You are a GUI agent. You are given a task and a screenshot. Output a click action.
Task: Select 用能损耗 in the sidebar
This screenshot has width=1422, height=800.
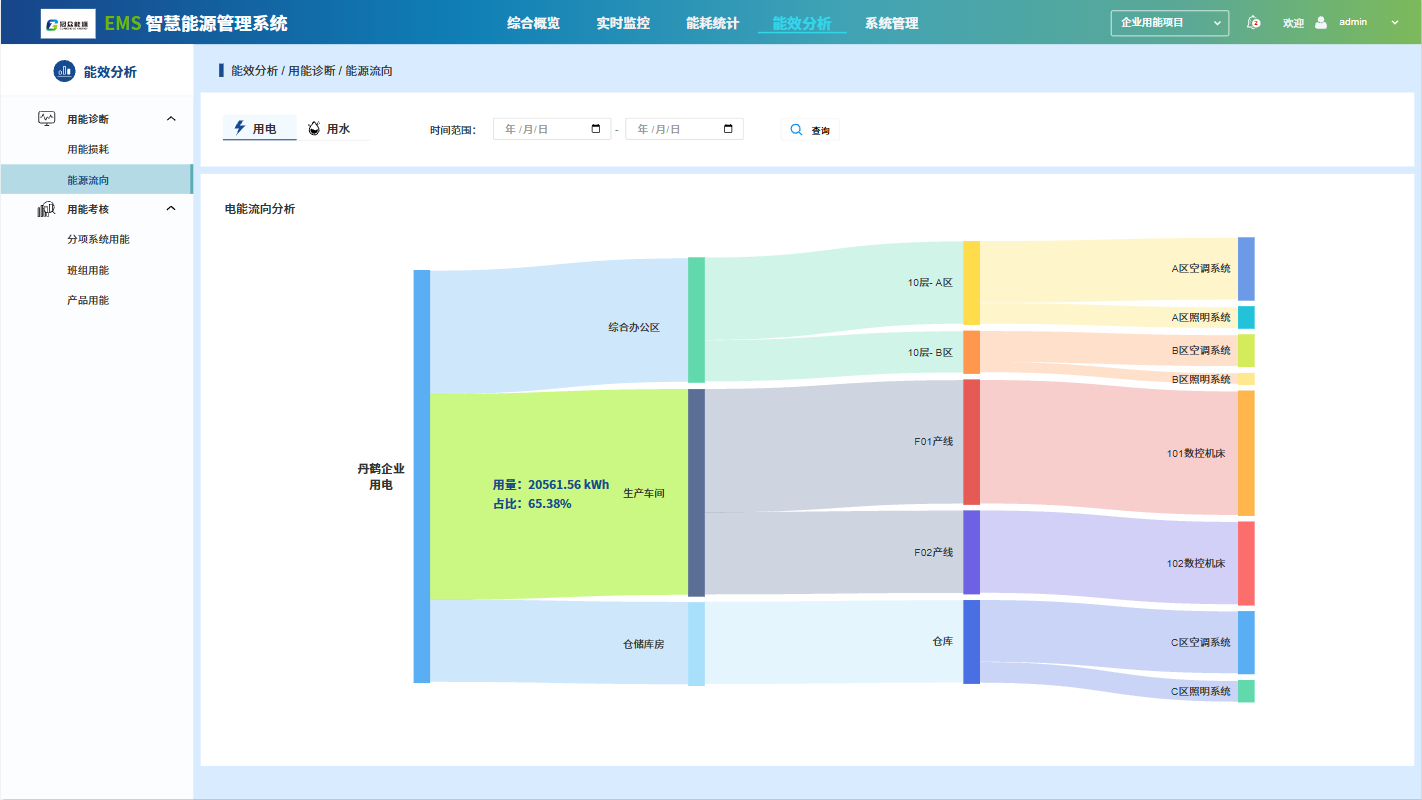[88, 149]
